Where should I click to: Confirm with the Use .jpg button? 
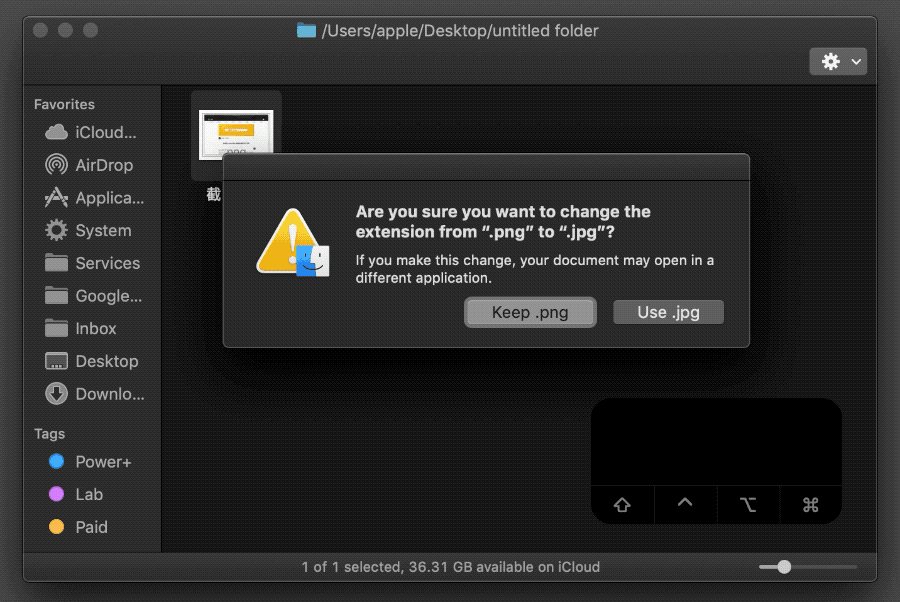(668, 312)
